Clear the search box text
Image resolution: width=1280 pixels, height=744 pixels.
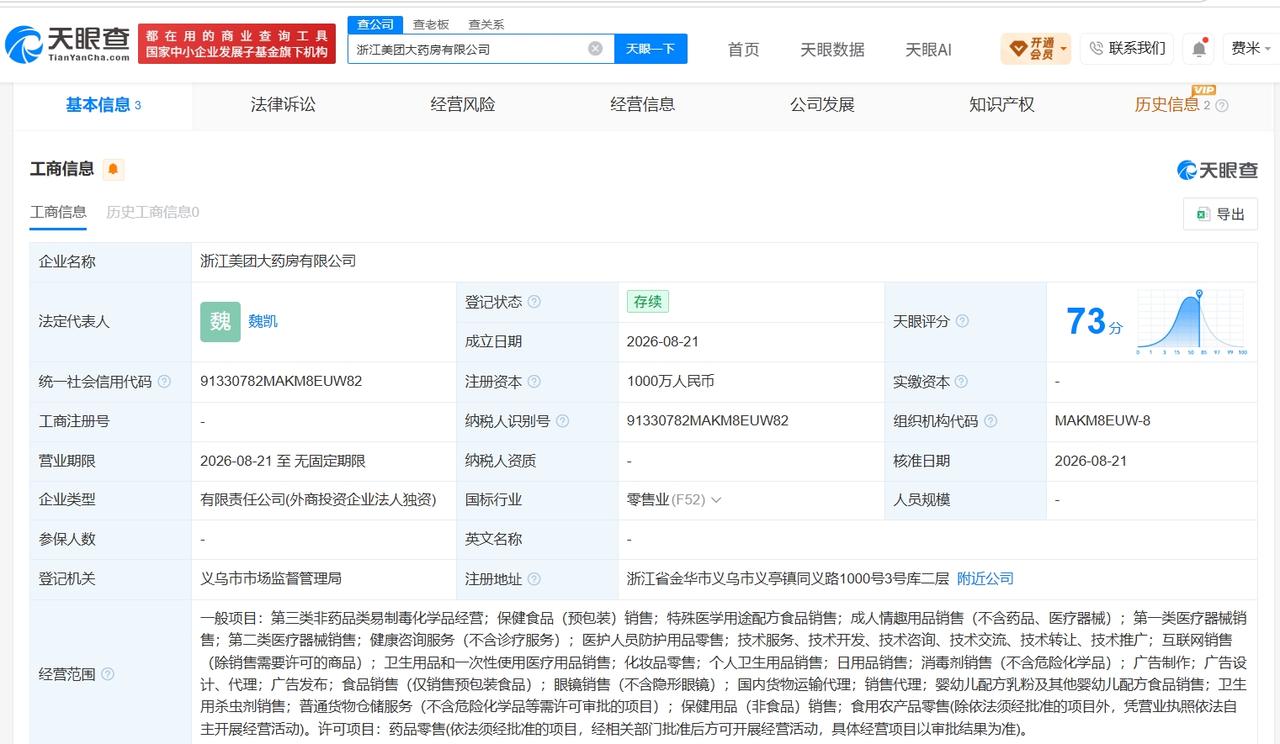coord(595,48)
